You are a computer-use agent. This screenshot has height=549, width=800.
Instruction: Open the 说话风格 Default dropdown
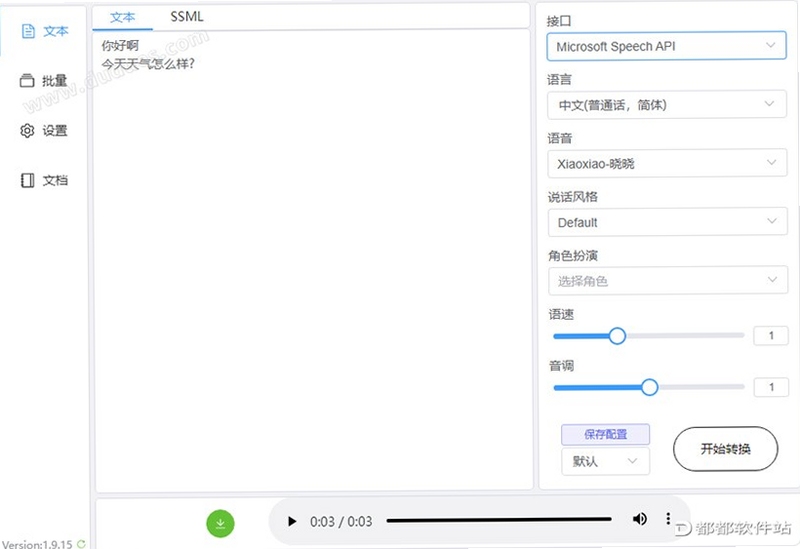click(x=668, y=222)
